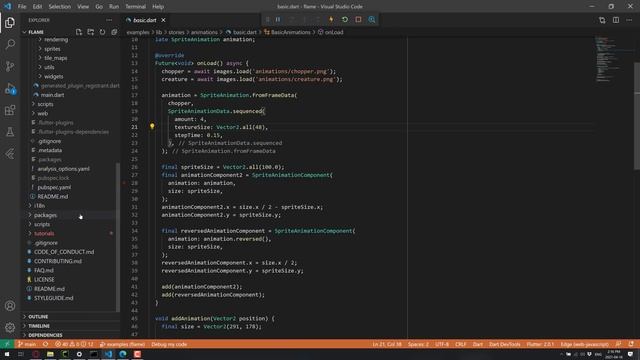
Task: Expand the sprites folder
Action: point(52,49)
